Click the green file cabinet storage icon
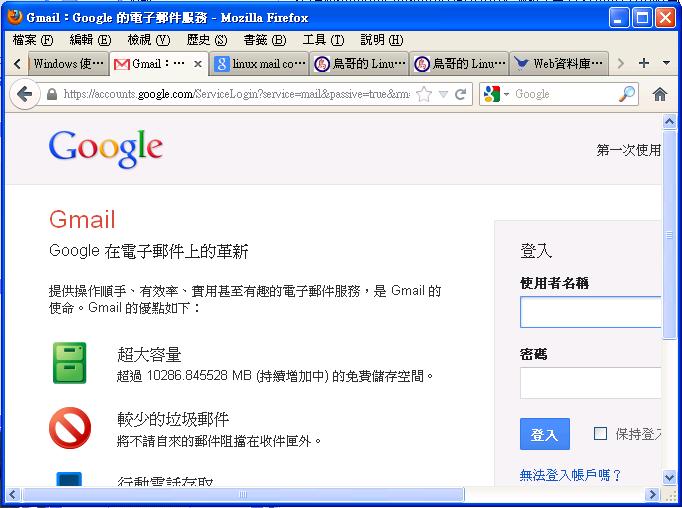 coord(70,363)
